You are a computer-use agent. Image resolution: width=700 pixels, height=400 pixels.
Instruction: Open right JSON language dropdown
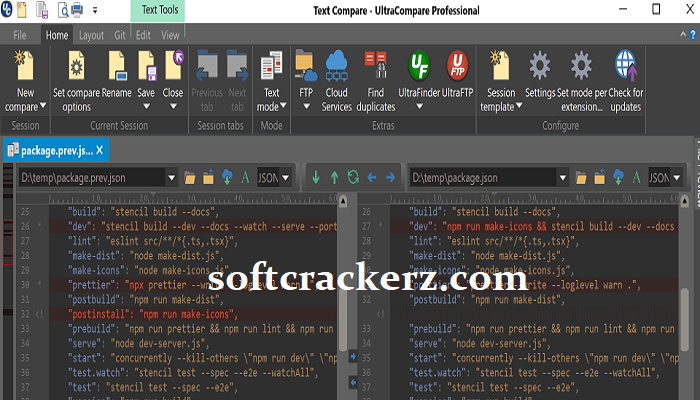(x=677, y=178)
